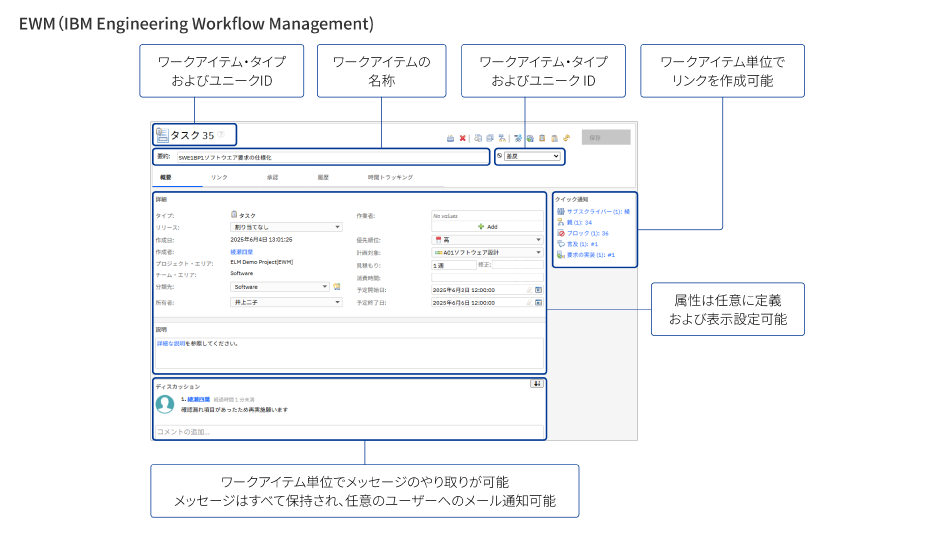This screenshot has width=946, height=535.
Task: Open calendar picker for 予定終了日
Action: point(538,302)
